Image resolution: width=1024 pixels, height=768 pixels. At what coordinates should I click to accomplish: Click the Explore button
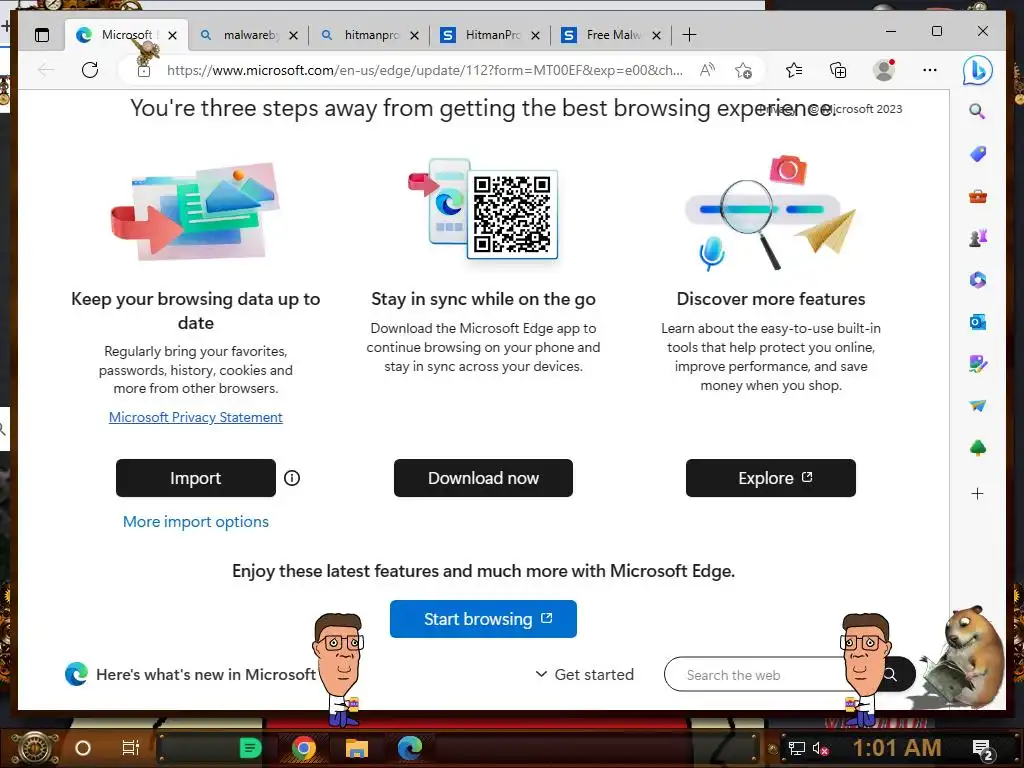(x=771, y=478)
